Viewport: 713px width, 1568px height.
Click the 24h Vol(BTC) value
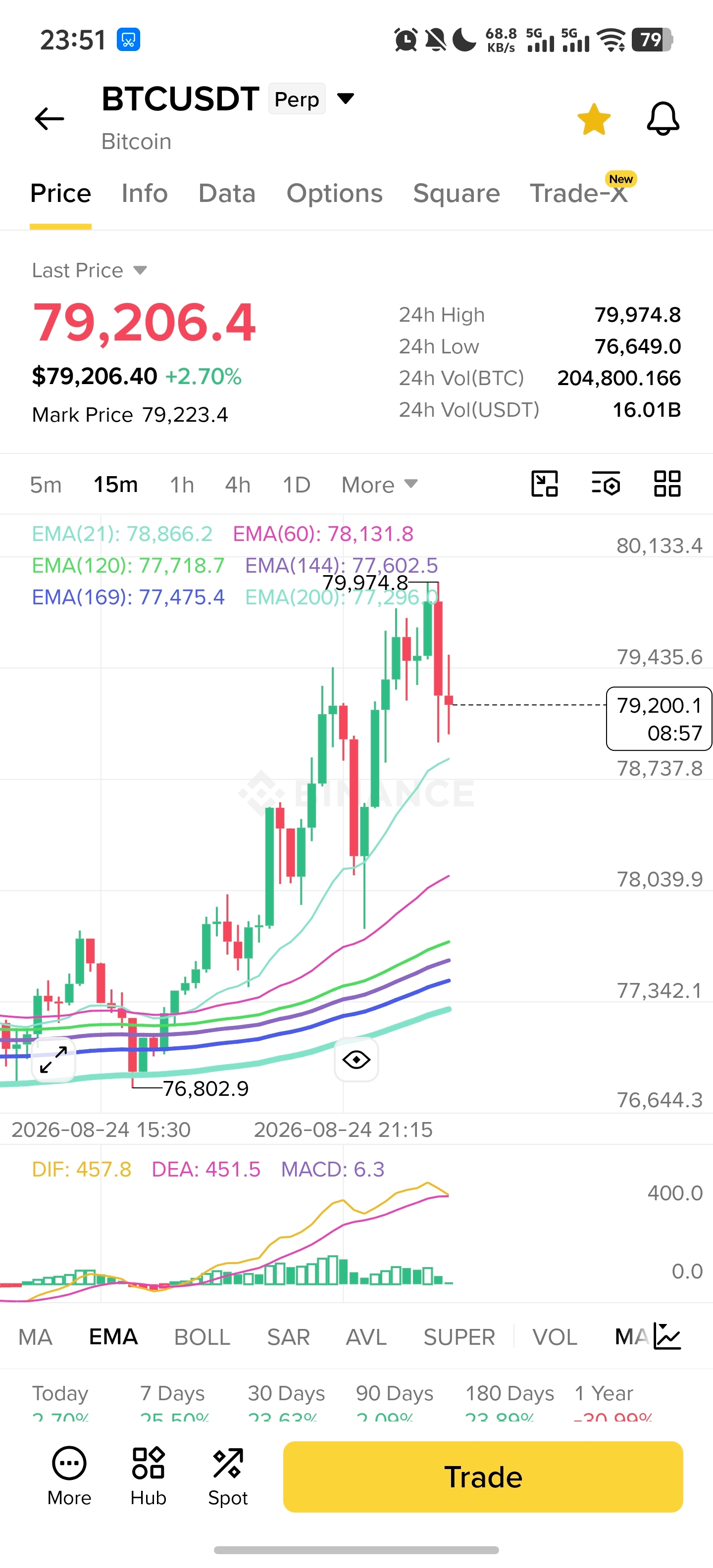(x=619, y=379)
